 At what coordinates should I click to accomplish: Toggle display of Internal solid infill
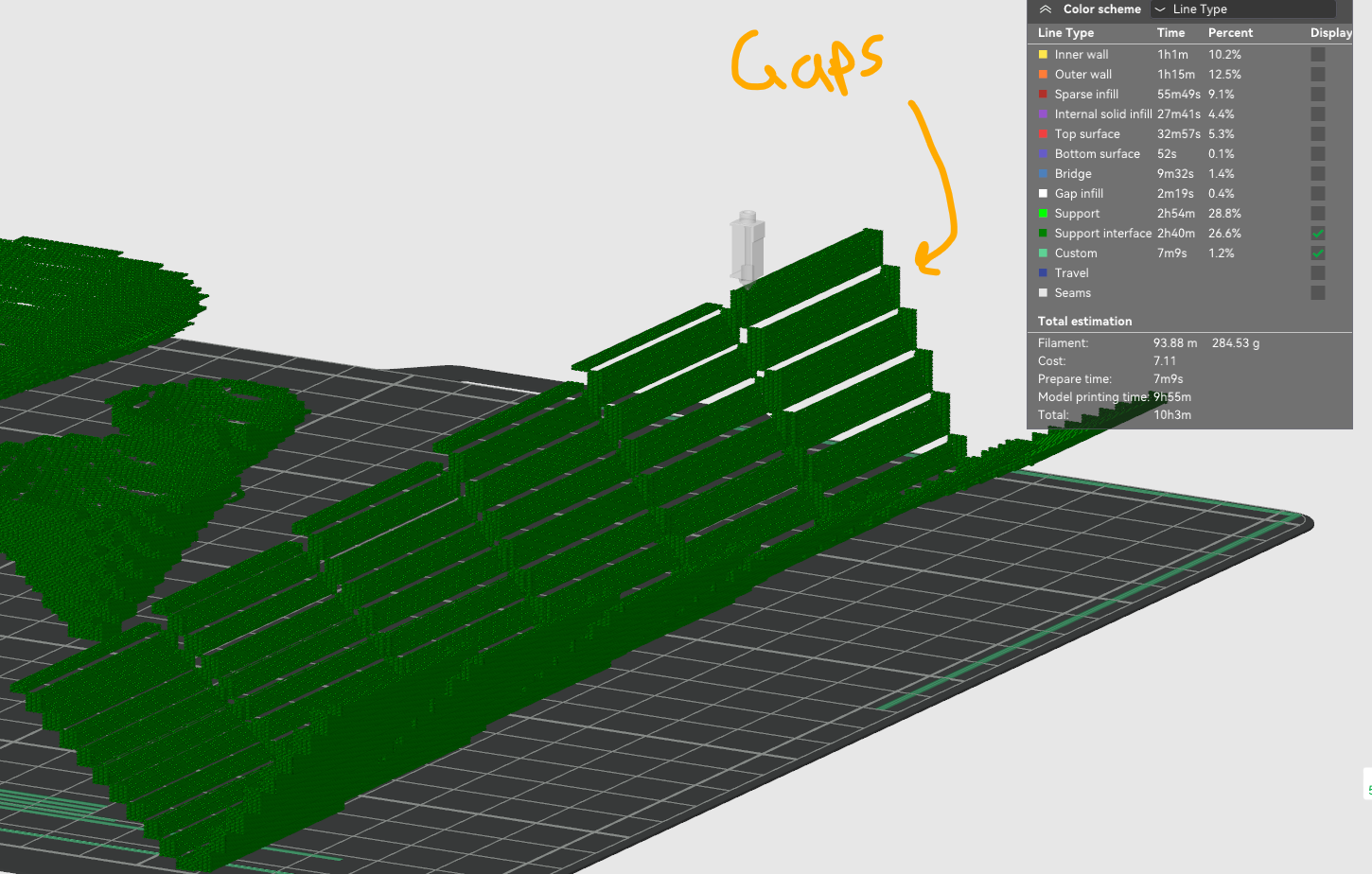tap(1318, 114)
